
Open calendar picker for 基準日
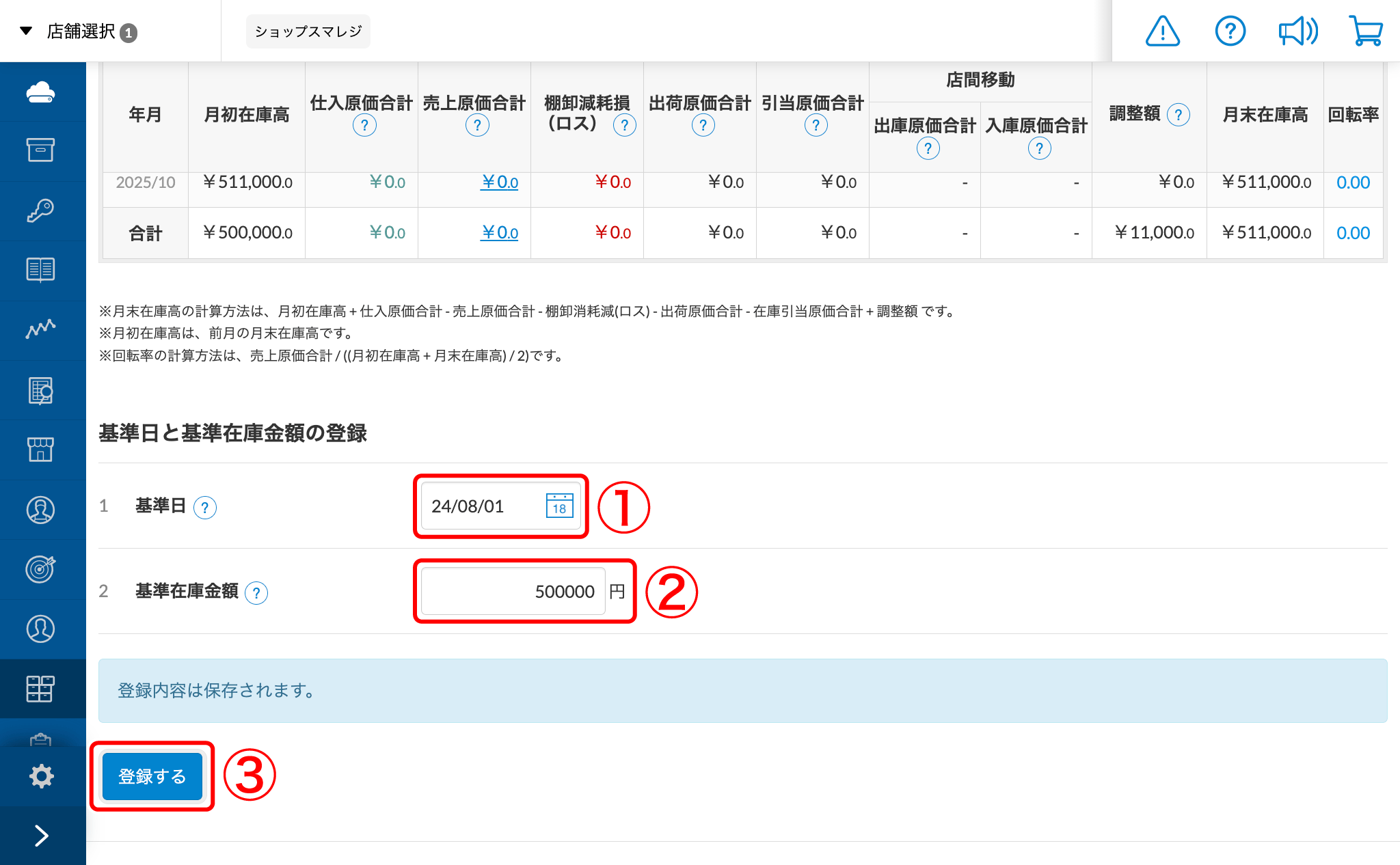point(559,506)
